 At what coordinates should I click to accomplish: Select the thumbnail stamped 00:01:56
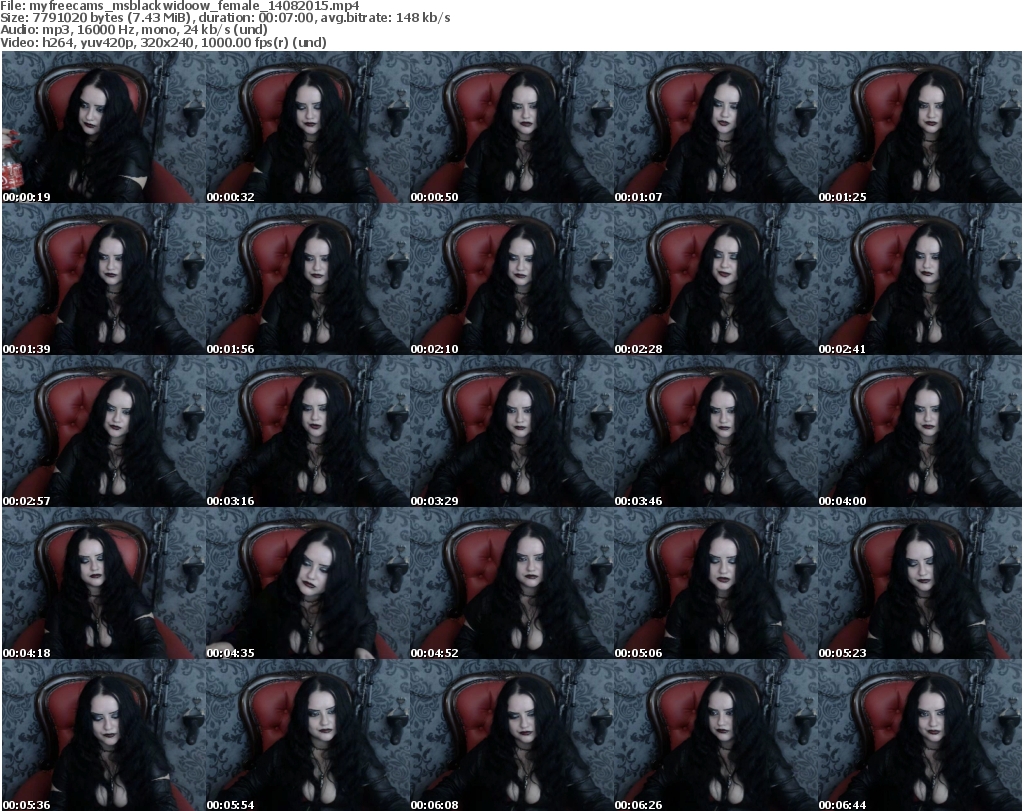pos(308,279)
